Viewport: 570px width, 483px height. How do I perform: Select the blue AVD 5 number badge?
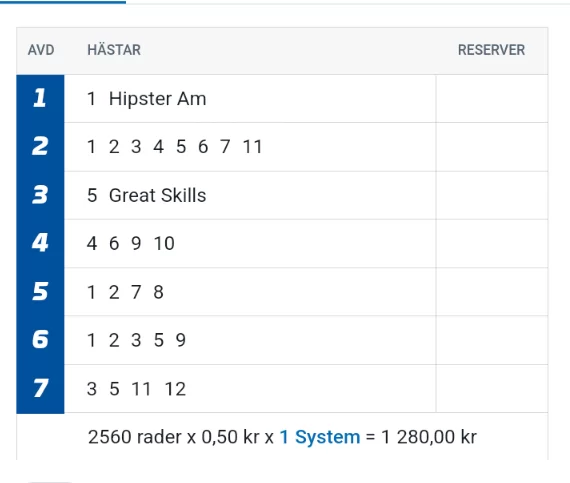(x=40, y=292)
